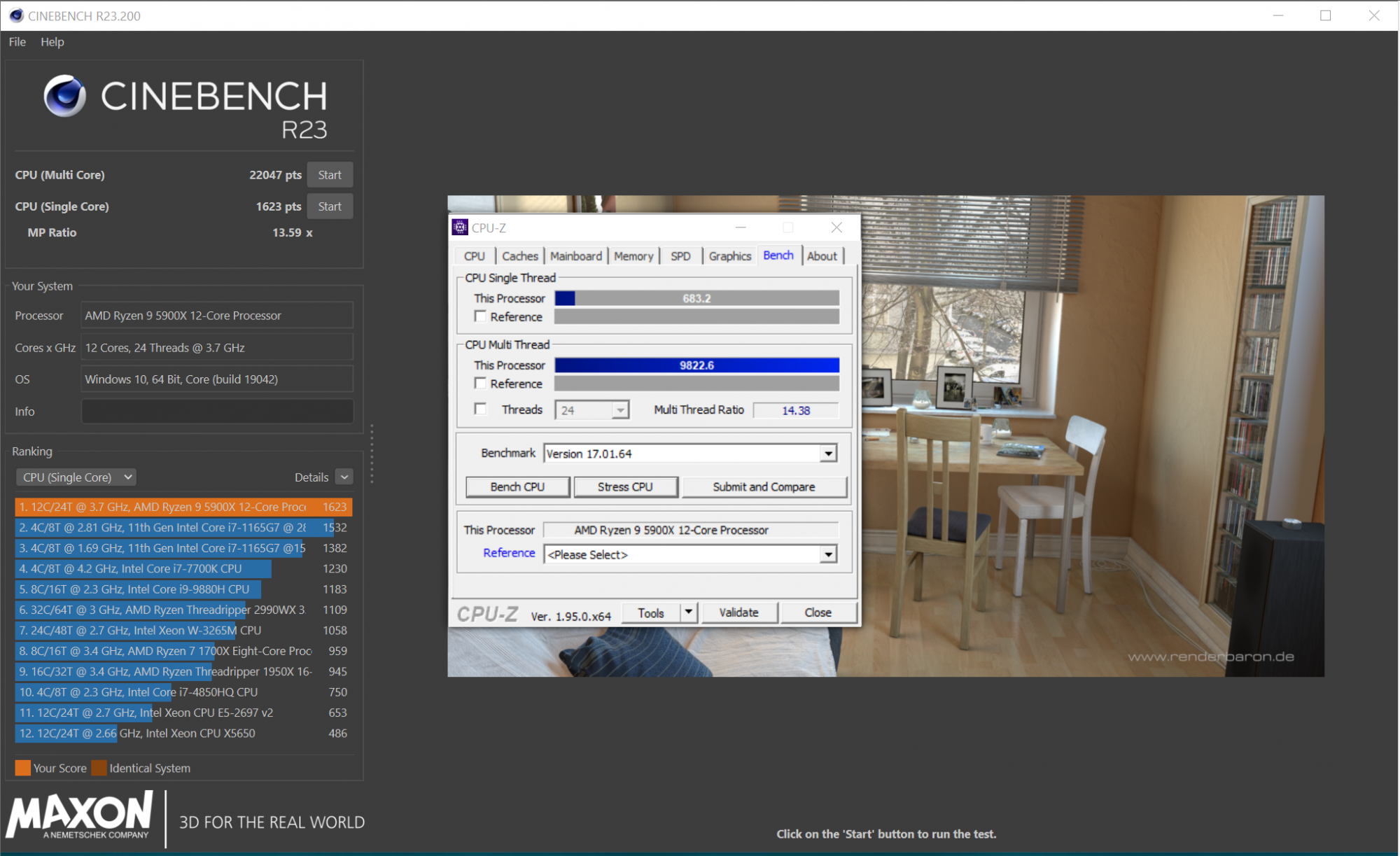
Task: Expand the Details chevron in Ranking
Action: click(344, 477)
